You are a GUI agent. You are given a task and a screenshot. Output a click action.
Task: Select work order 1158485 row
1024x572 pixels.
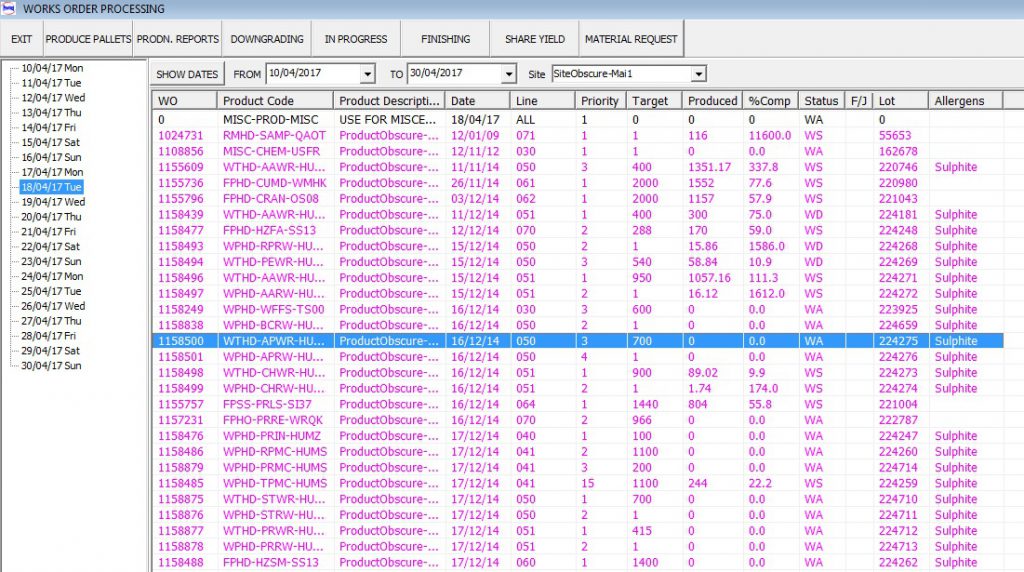click(181, 484)
